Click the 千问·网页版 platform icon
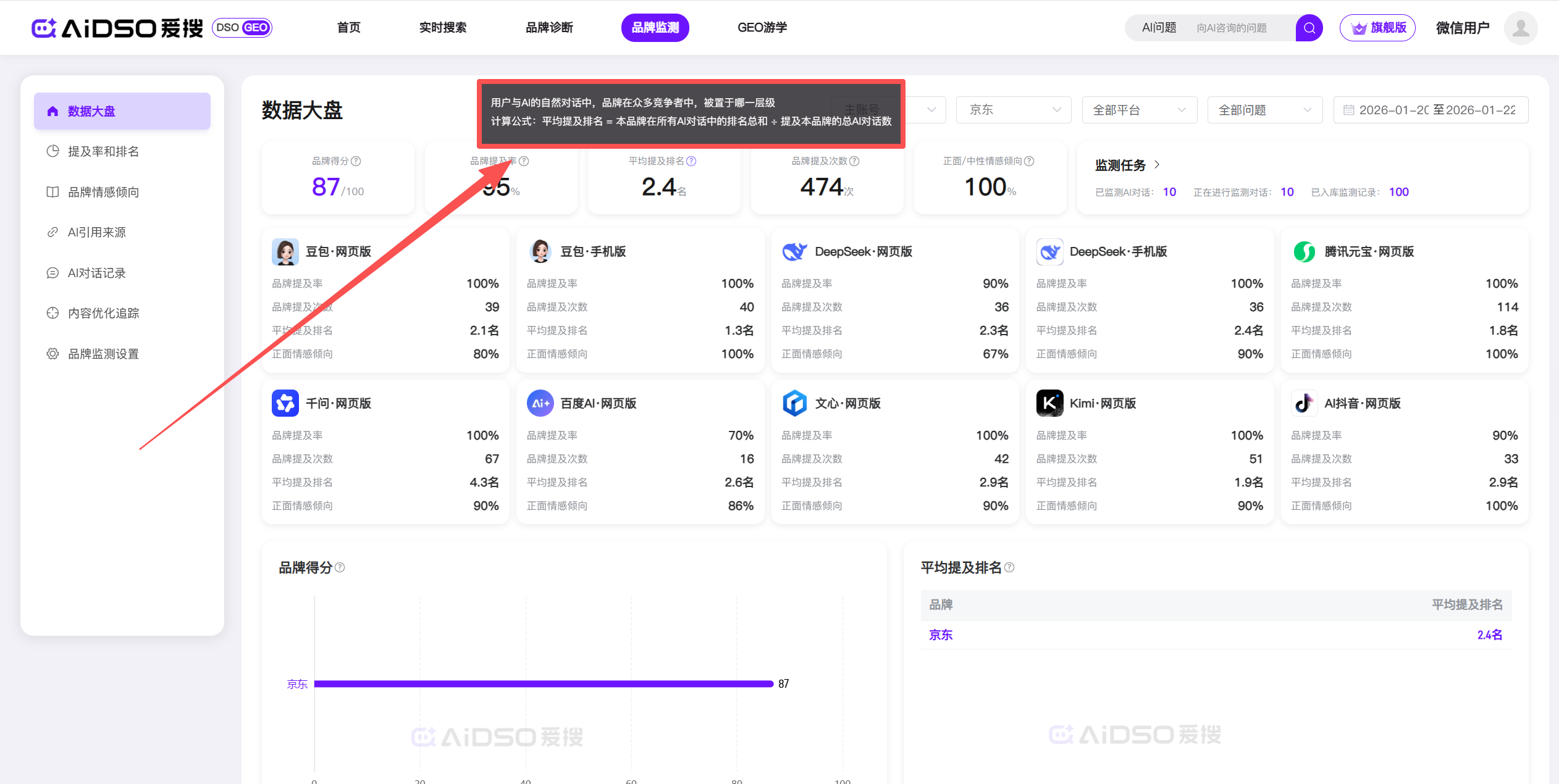 tap(285, 403)
